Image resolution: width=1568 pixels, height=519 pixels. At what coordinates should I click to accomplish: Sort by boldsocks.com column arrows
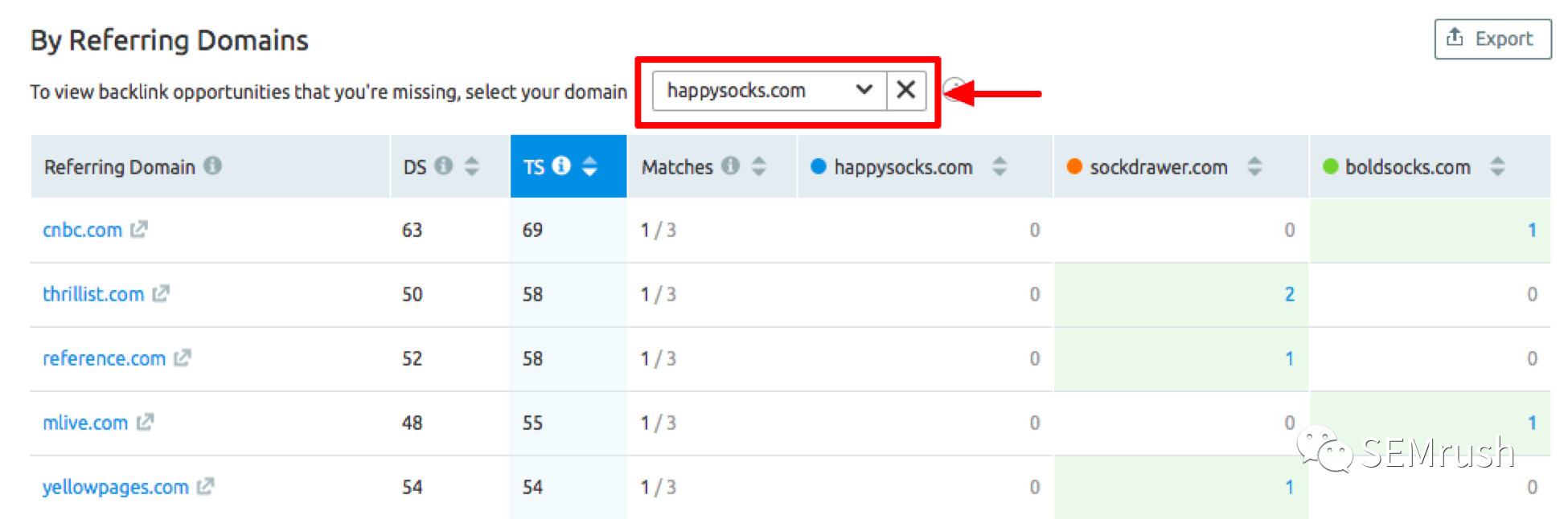click(1497, 166)
